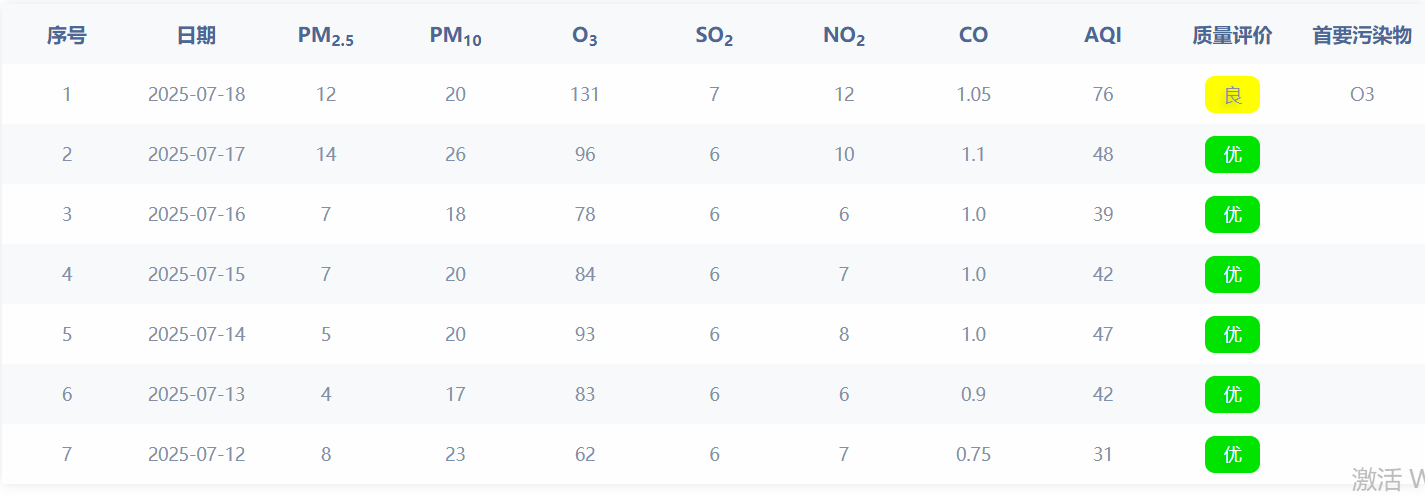
Task: Select the 序号 column header
Action: (67, 36)
